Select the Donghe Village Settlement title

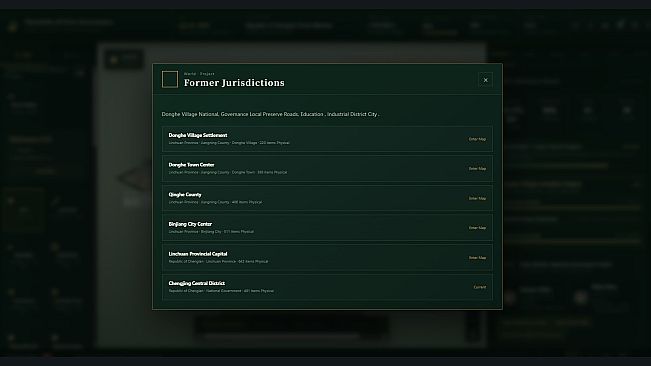click(198, 135)
